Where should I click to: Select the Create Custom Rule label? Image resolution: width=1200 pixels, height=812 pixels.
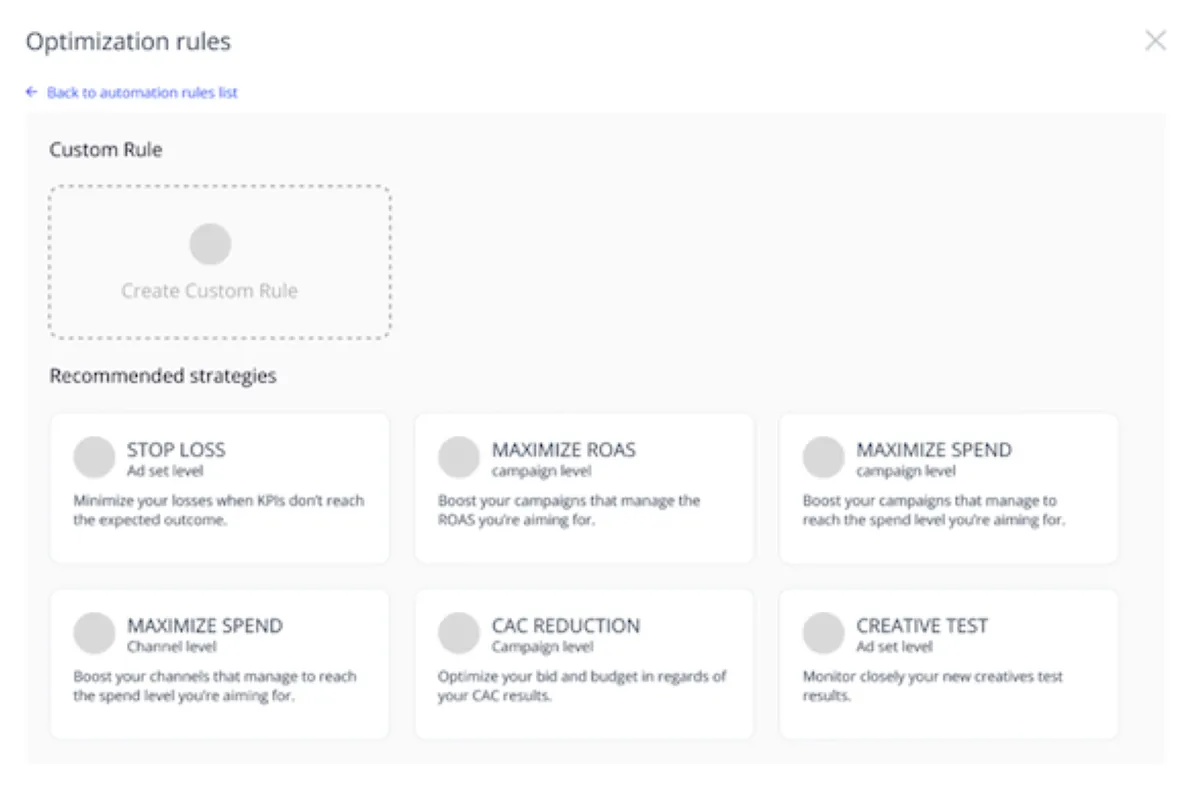tap(209, 291)
